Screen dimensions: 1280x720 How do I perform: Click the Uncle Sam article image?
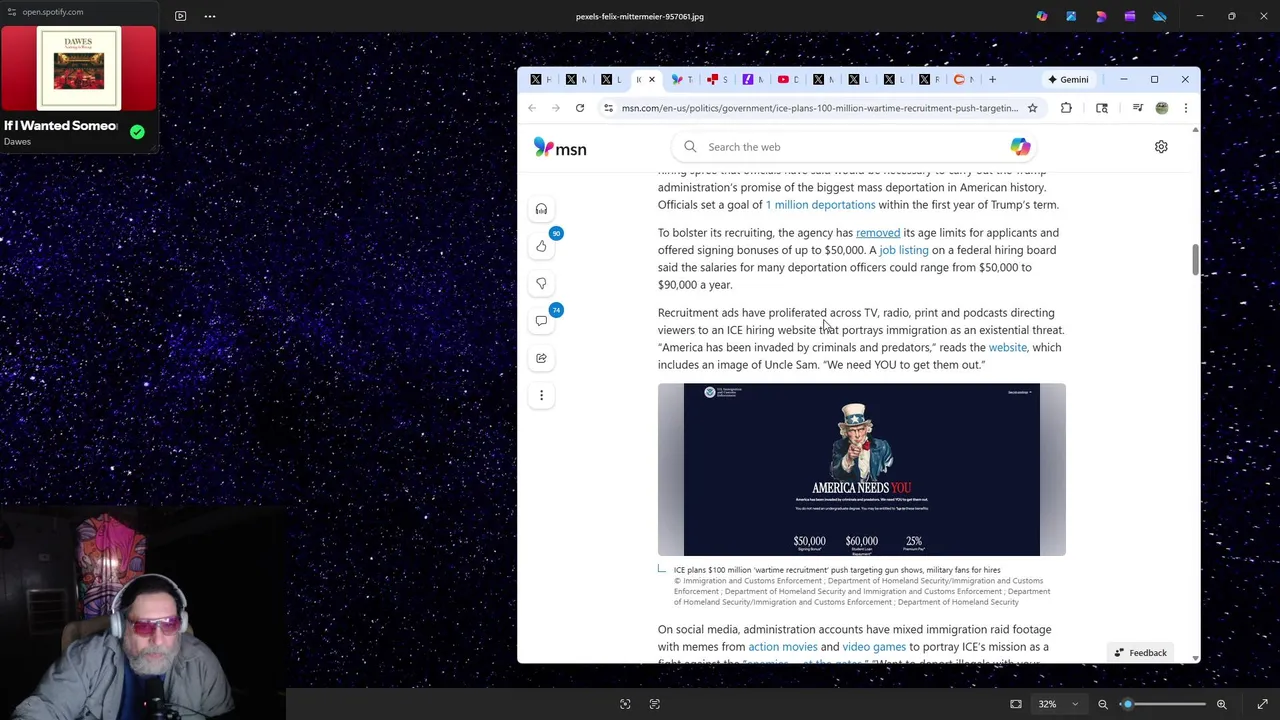pyautogui.click(x=861, y=469)
